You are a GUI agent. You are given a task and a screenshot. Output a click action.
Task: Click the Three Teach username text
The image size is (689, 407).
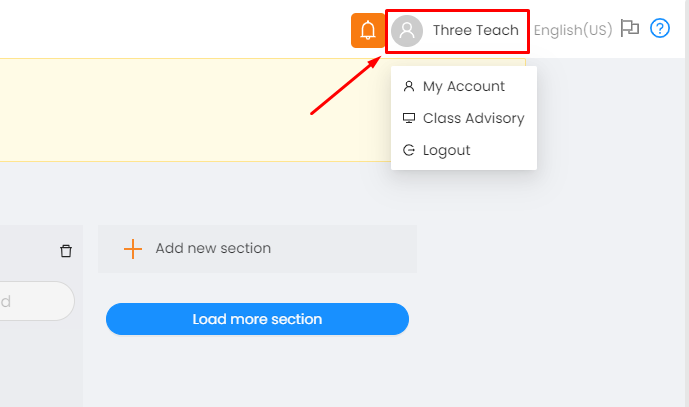475,30
